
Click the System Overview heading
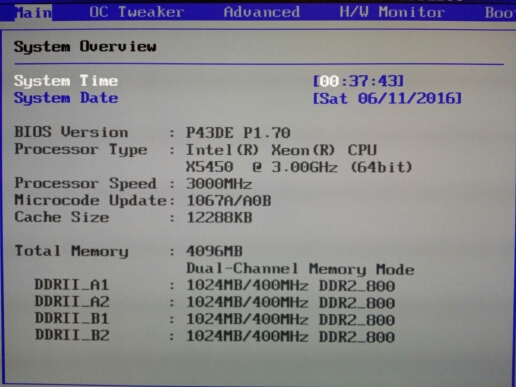(x=85, y=47)
